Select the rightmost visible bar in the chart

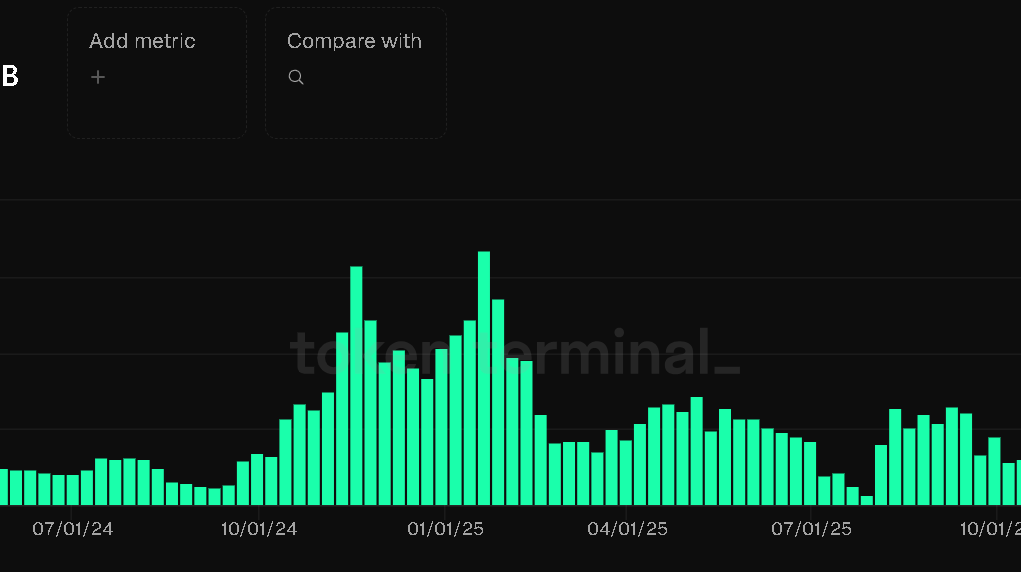1018,482
